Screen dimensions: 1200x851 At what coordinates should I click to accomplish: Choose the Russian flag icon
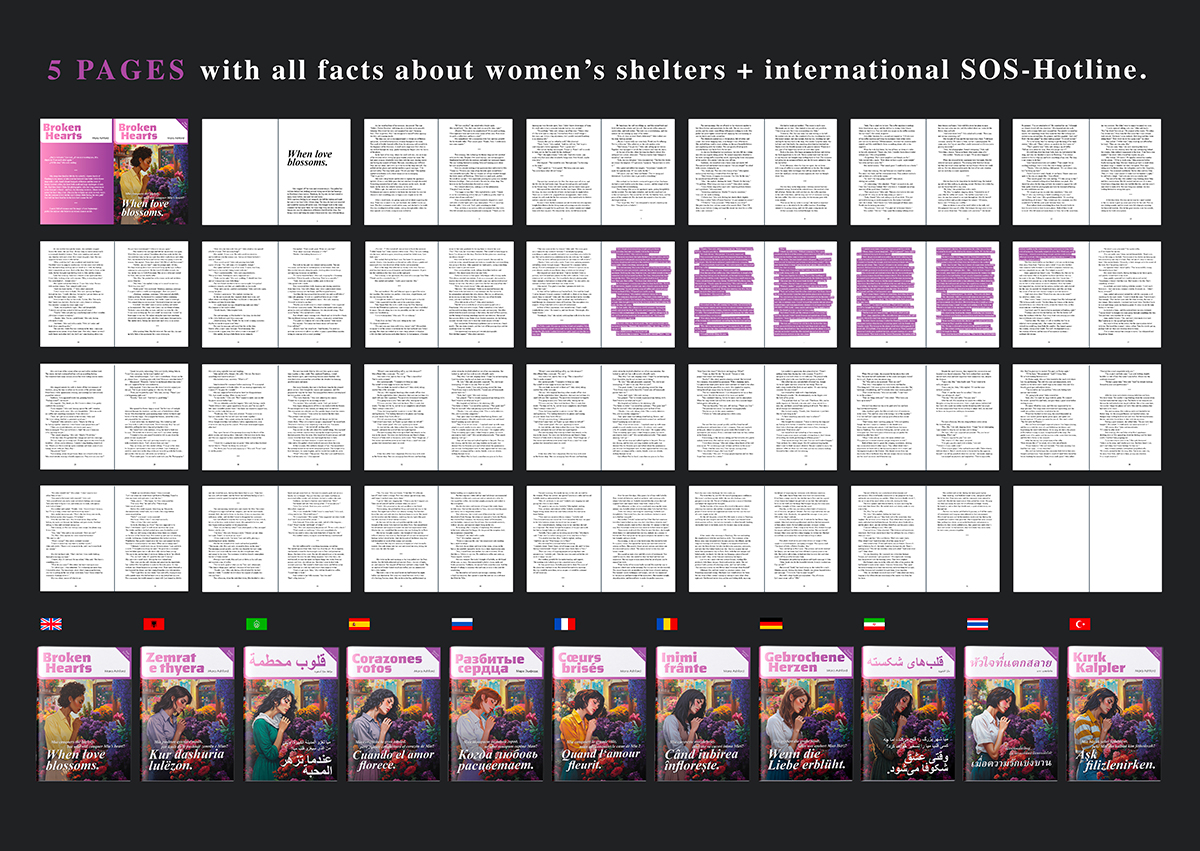click(462, 624)
